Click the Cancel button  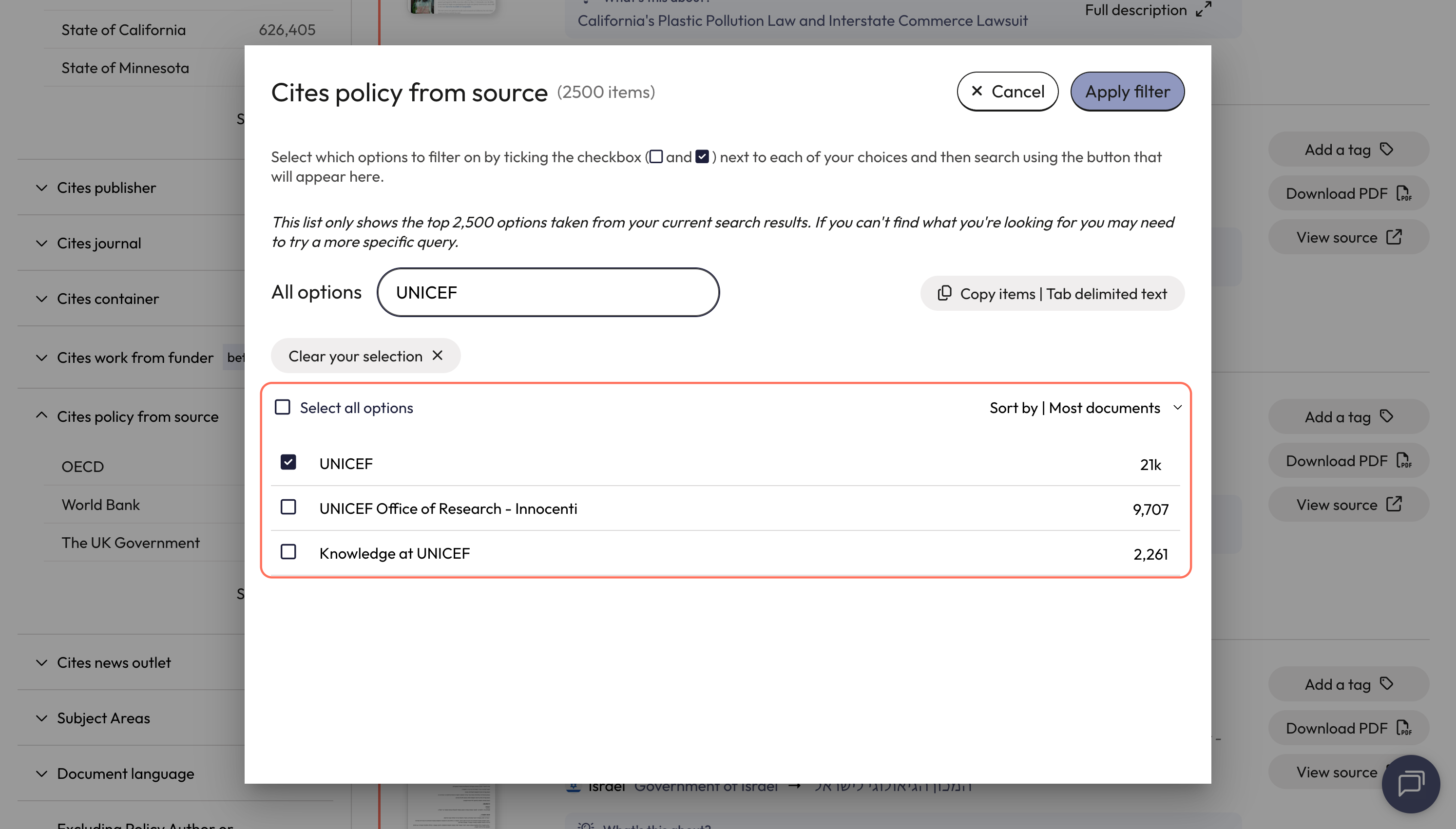[1007, 91]
